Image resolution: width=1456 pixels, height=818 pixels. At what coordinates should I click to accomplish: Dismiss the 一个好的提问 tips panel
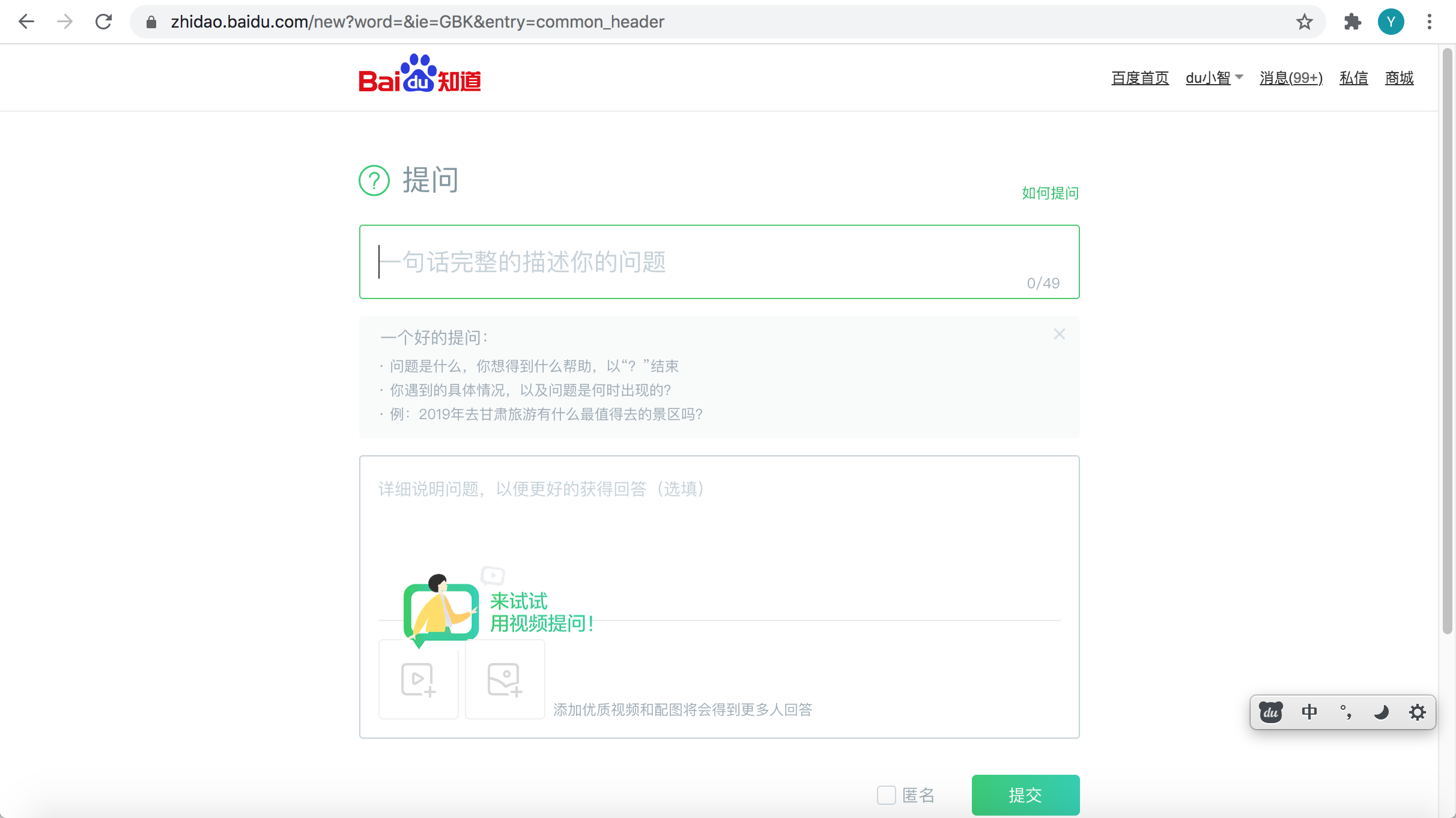click(x=1059, y=334)
